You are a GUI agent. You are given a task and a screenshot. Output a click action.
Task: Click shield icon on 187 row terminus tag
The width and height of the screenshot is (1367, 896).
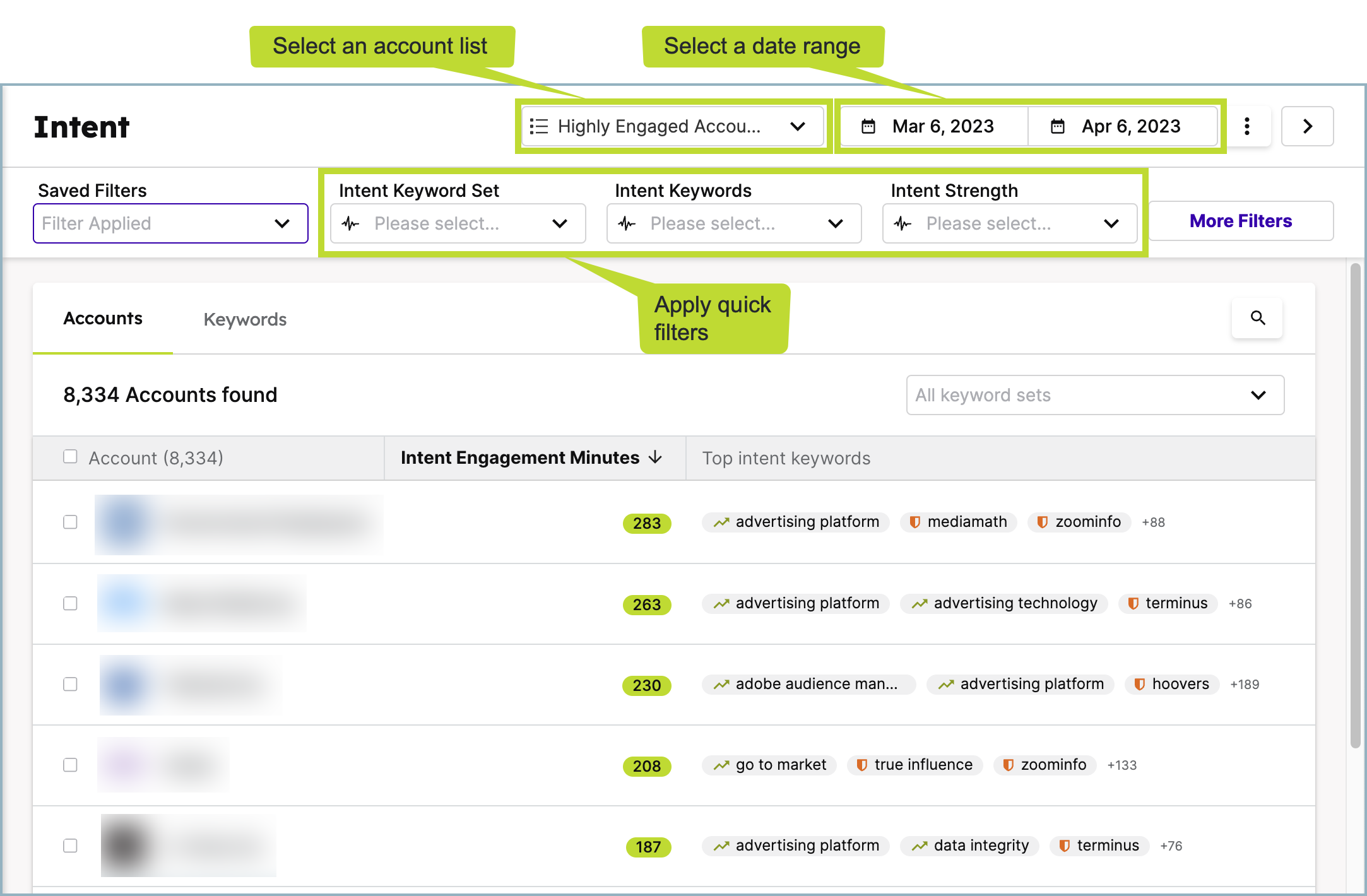click(x=1064, y=846)
